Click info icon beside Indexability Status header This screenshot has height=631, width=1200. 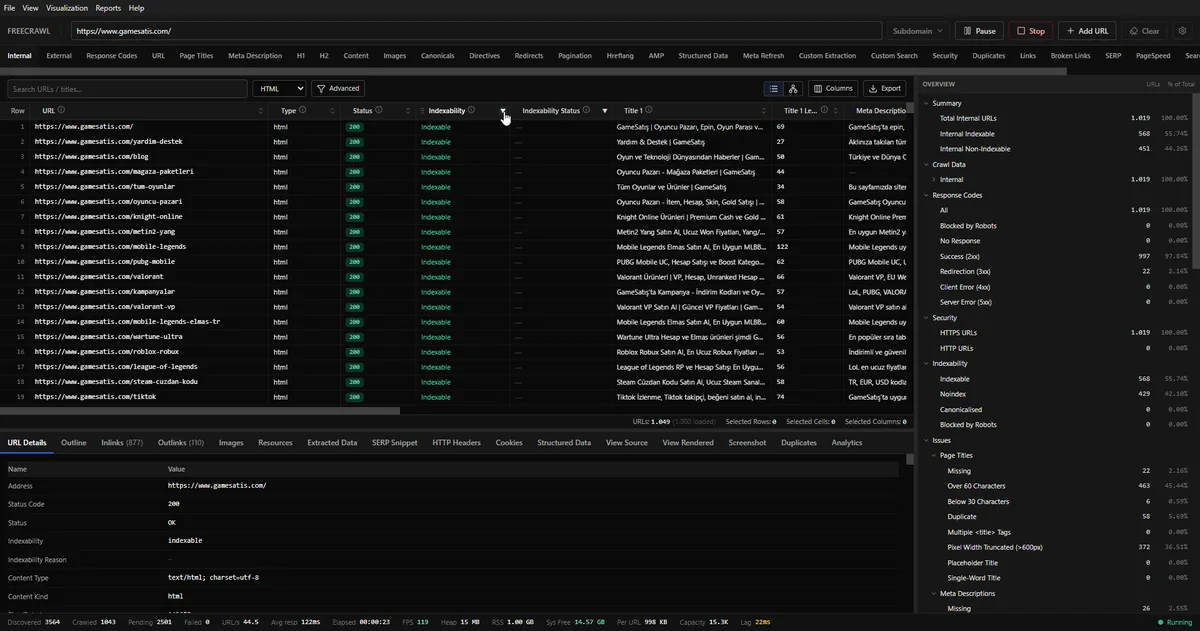pos(586,110)
